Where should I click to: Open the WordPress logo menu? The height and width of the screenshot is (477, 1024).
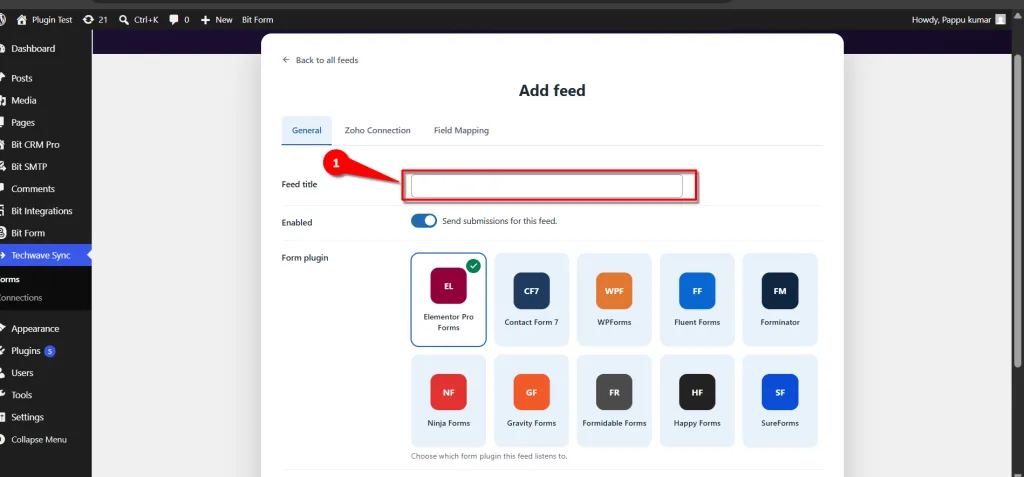(x=3, y=20)
